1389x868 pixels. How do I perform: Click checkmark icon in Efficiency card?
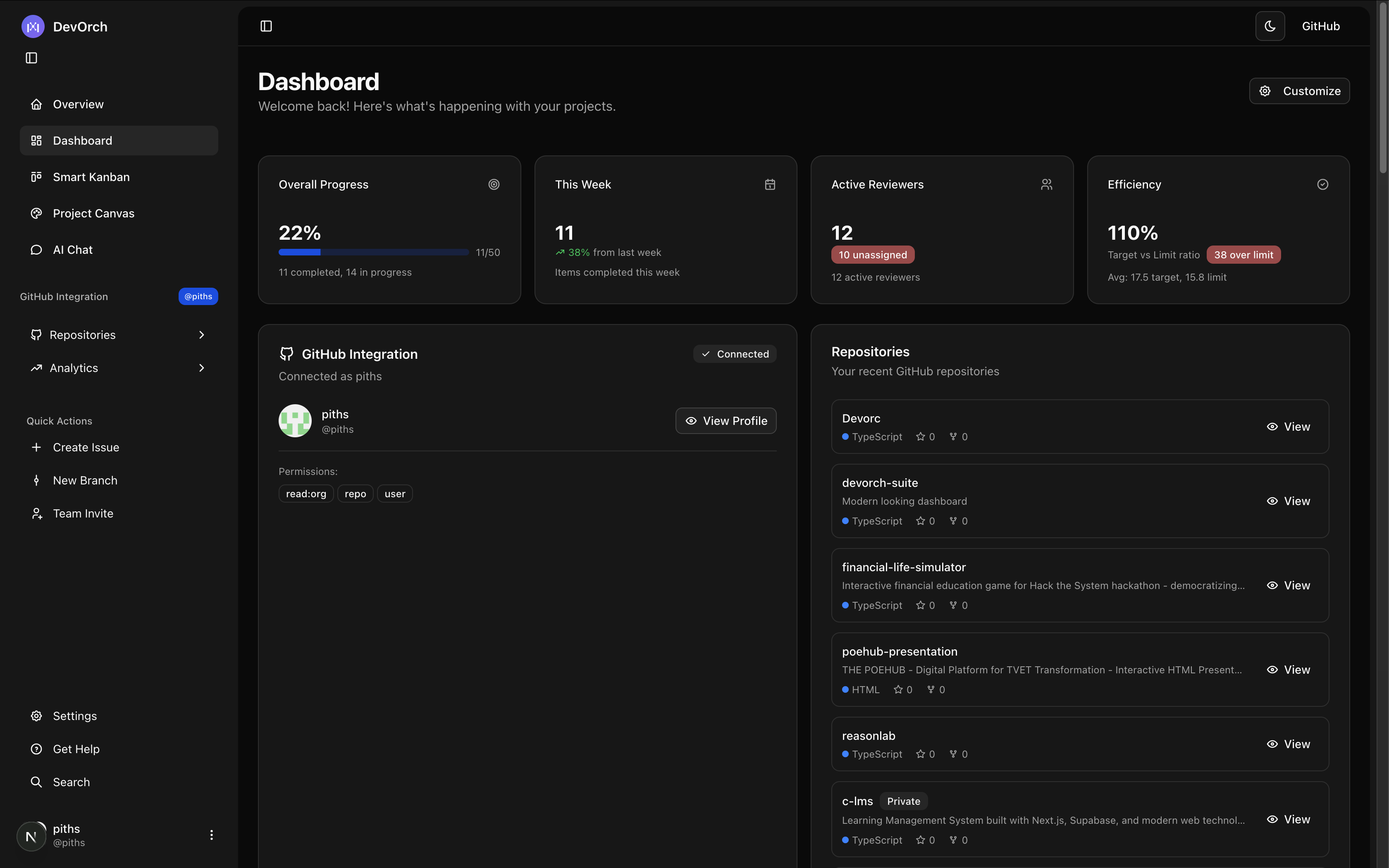point(1322,184)
